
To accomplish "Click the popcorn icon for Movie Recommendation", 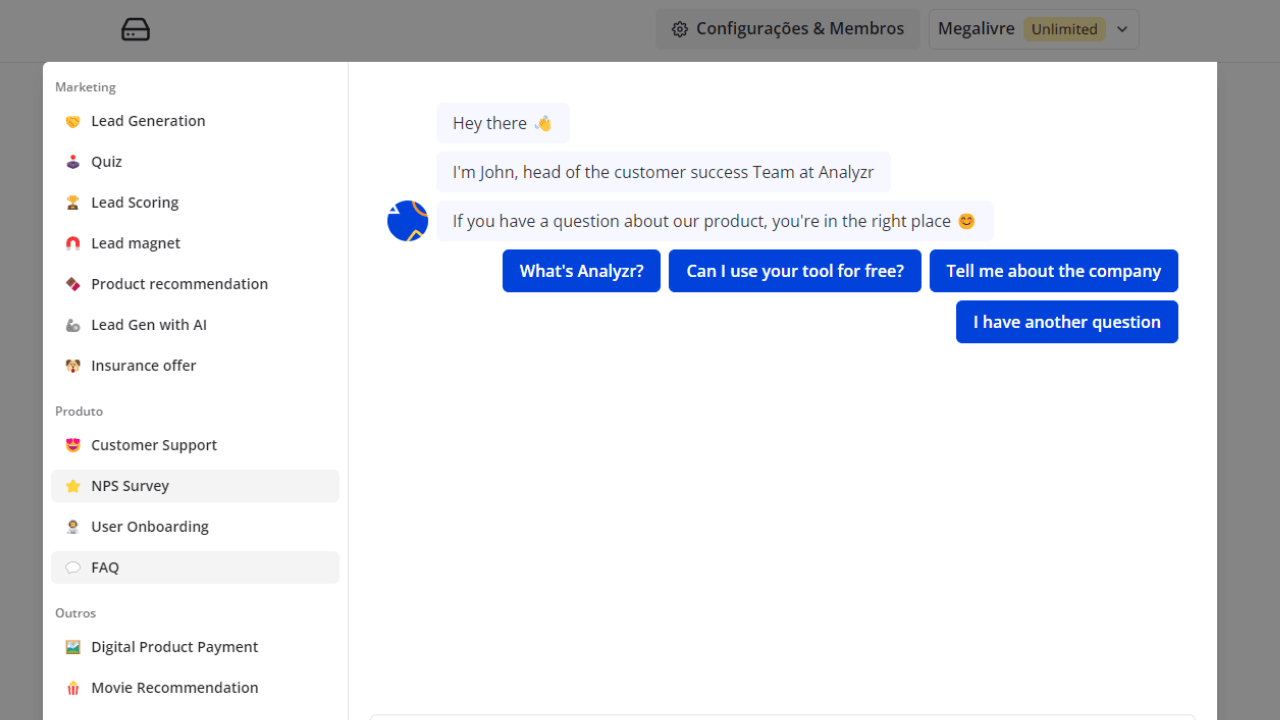I will pos(73,688).
